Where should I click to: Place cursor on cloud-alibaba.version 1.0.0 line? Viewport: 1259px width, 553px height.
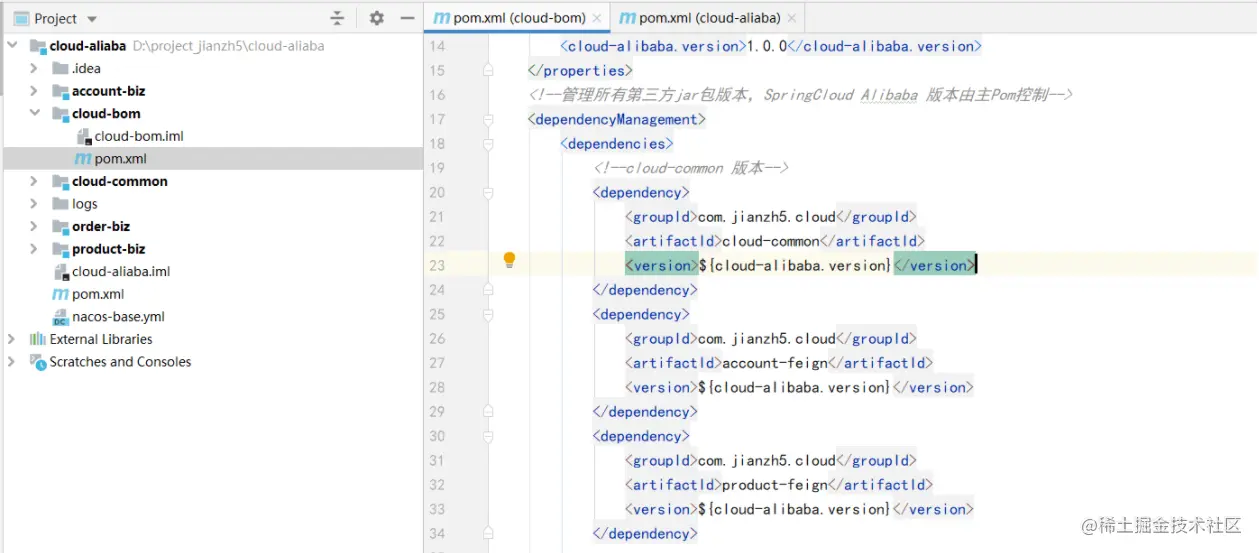click(x=771, y=46)
